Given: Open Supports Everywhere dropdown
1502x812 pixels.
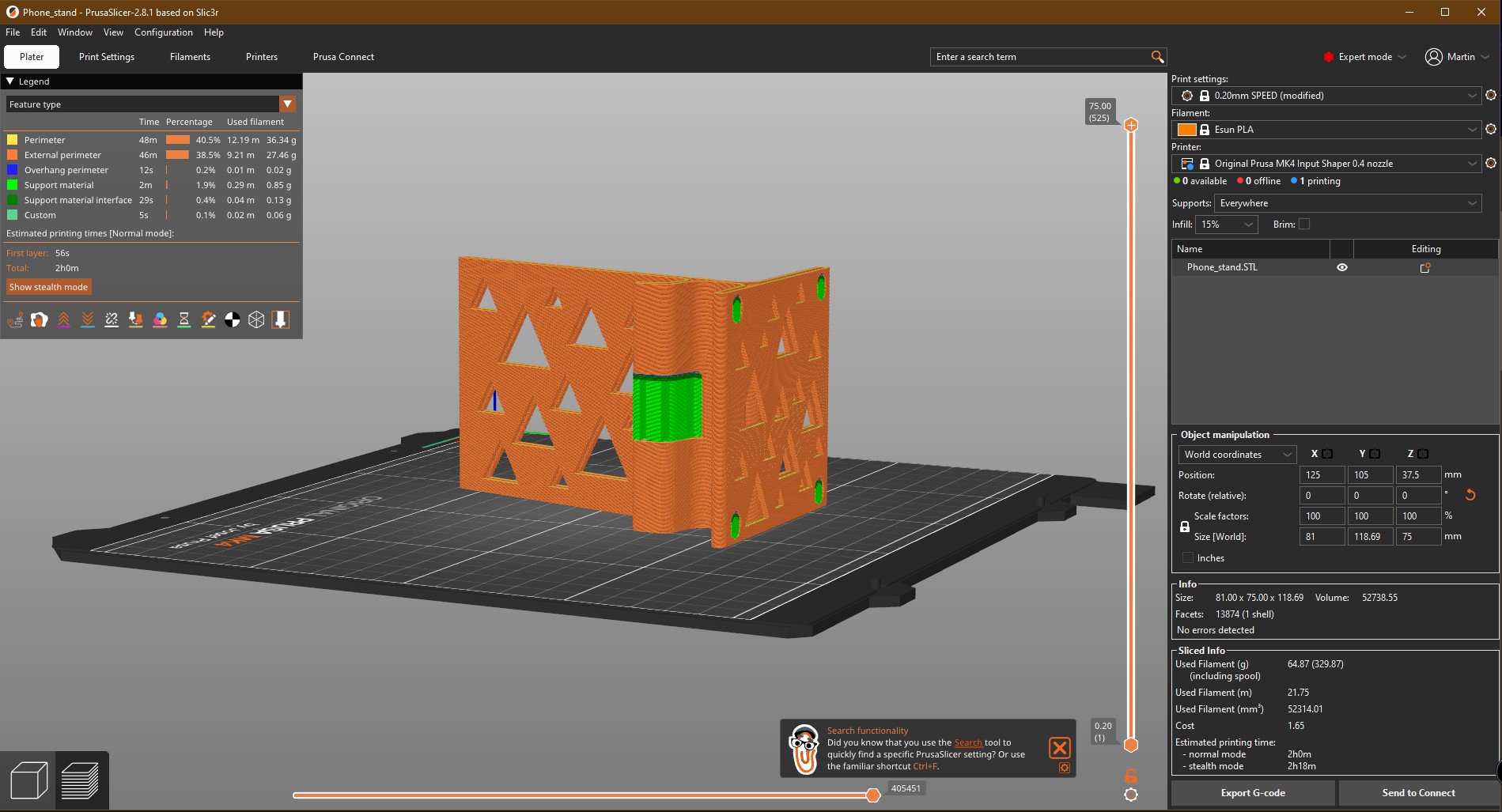Looking at the screenshot, I should (1348, 203).
